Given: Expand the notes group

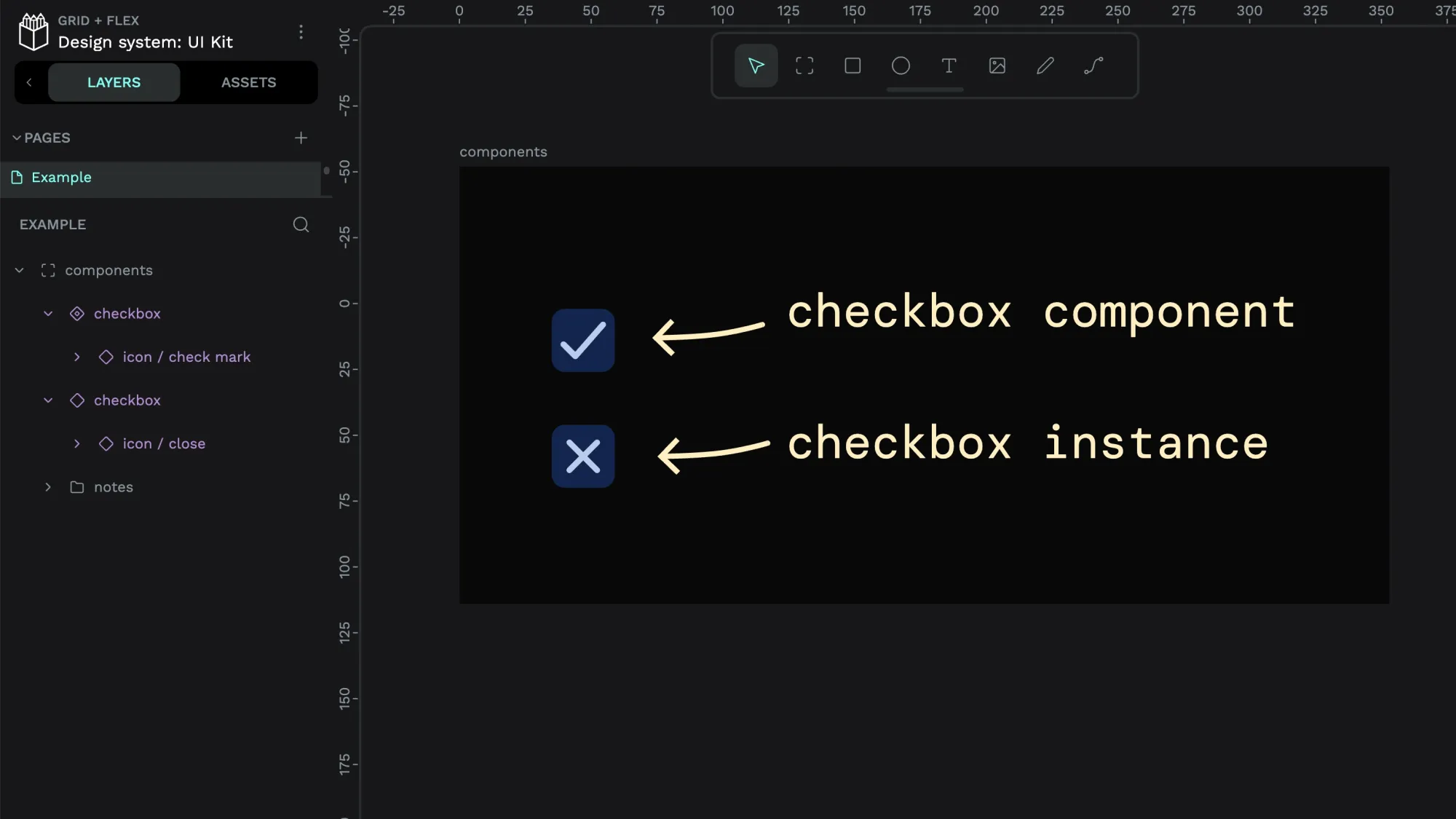Looking at the screenshot, I should tap(48, 487).
